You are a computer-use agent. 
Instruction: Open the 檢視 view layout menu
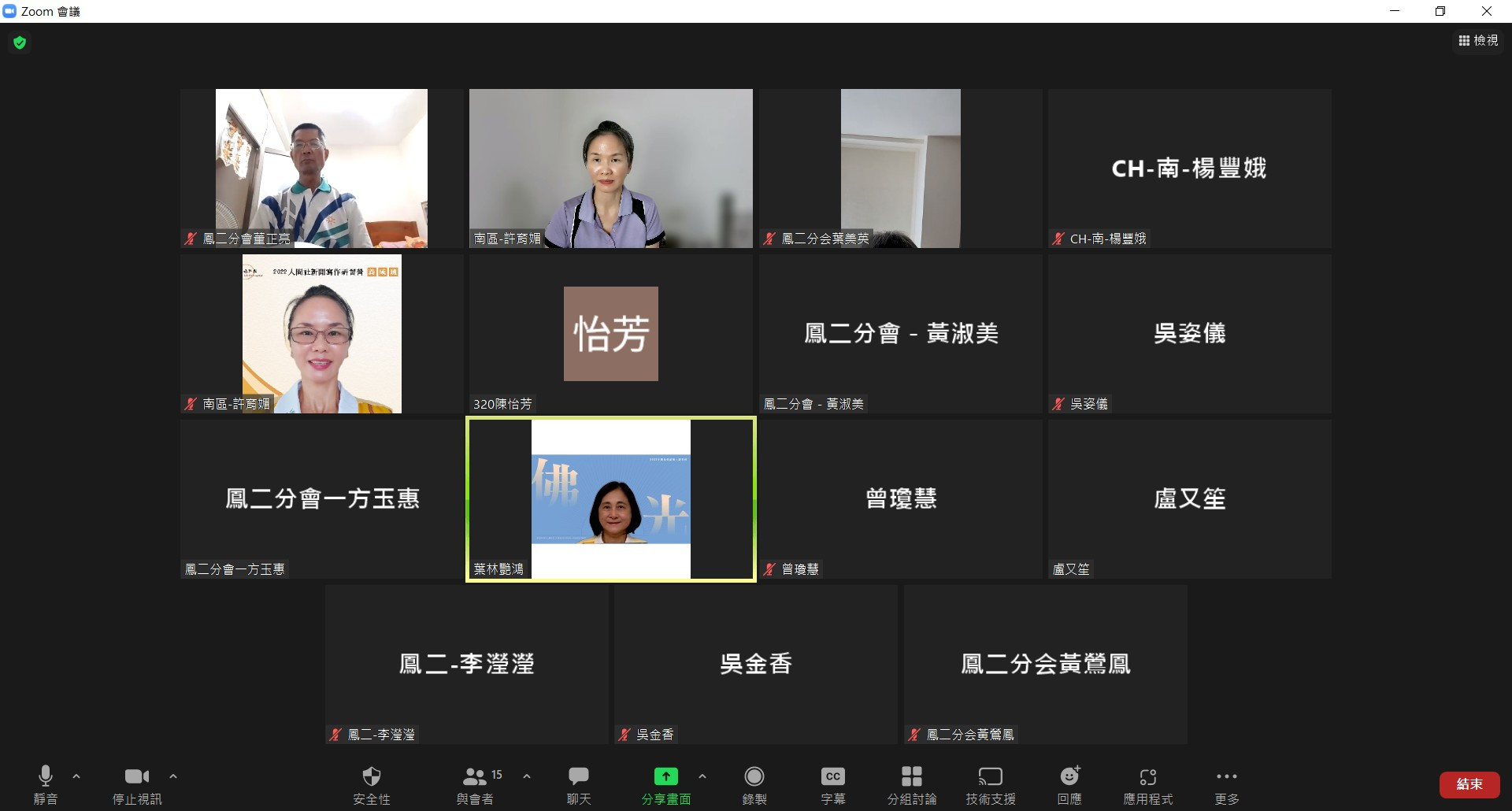(1478, 41)
